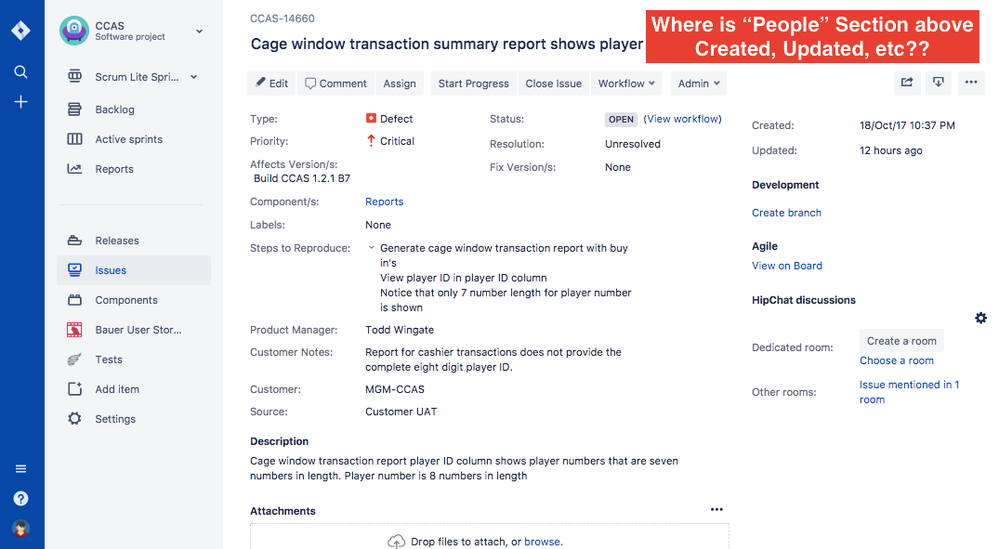The height and width of the screenshot is (549, 999).
Task: Click the plus create icon in the blue rail
Action: pos(20,102)
